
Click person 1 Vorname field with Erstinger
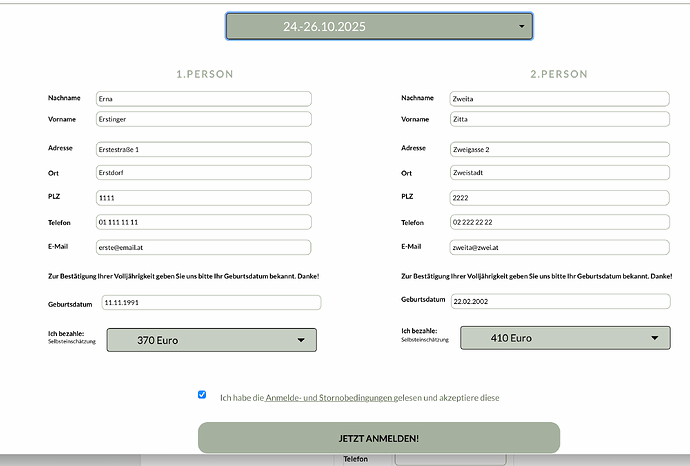203,119
